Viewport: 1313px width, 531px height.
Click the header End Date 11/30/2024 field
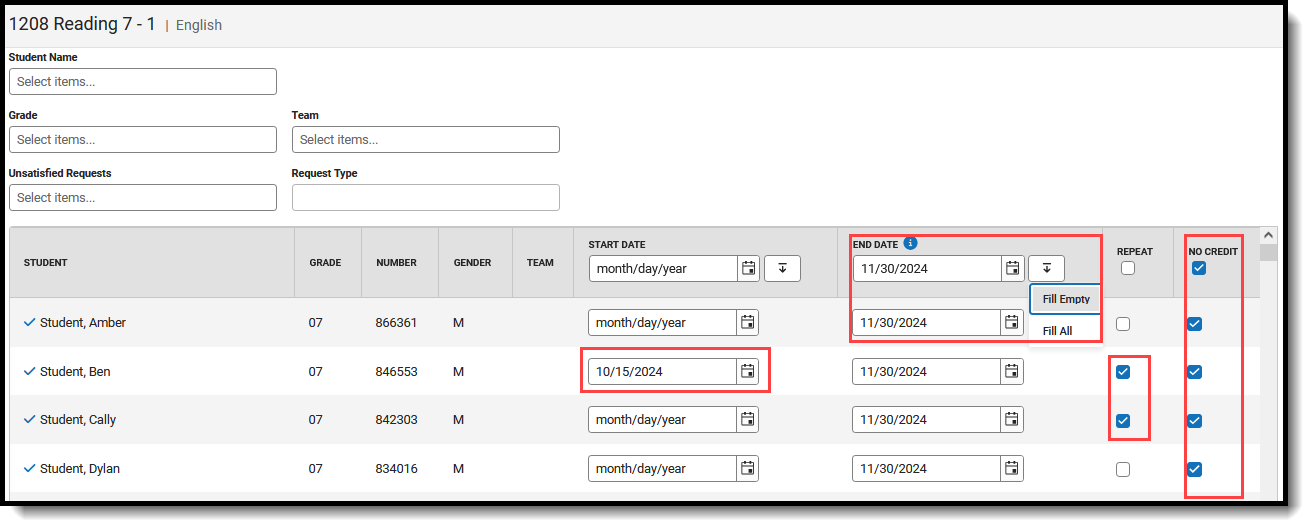(927, 268)
